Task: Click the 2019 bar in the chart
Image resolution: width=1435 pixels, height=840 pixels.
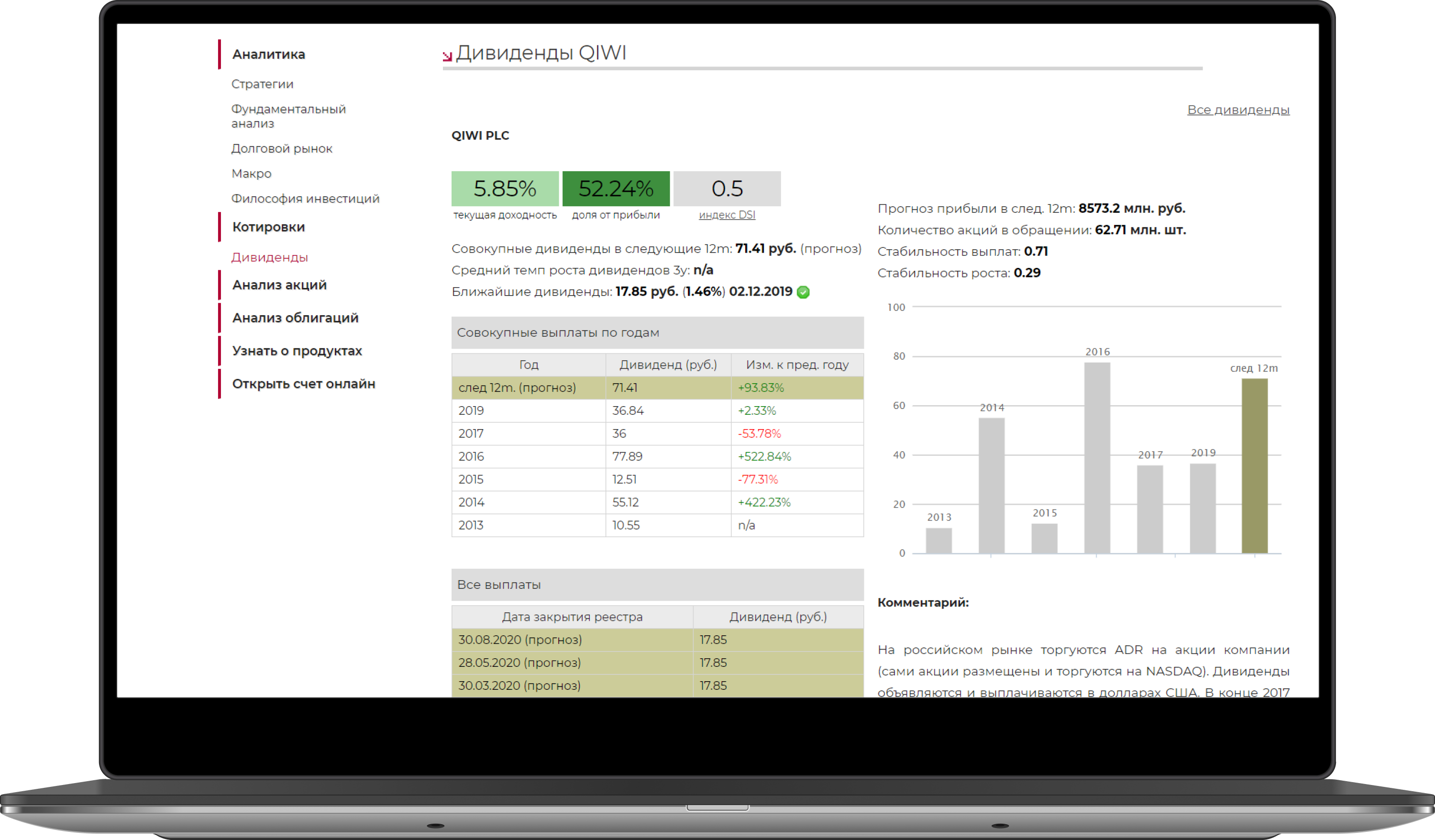Action: tap(1203, 508)
